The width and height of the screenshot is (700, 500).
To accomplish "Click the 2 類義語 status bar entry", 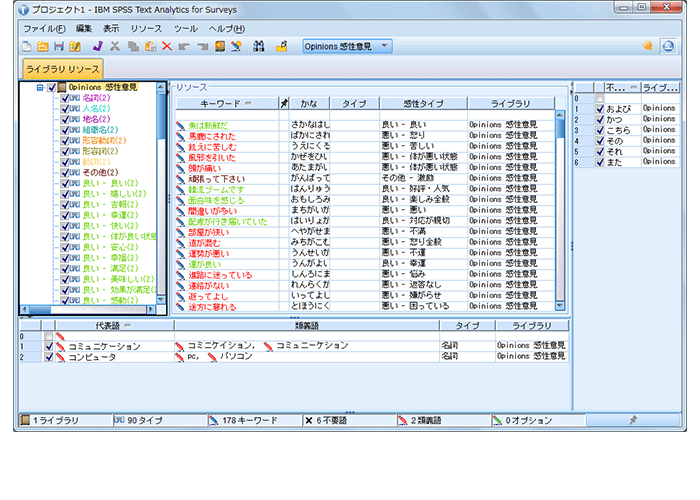I will 443,420.
